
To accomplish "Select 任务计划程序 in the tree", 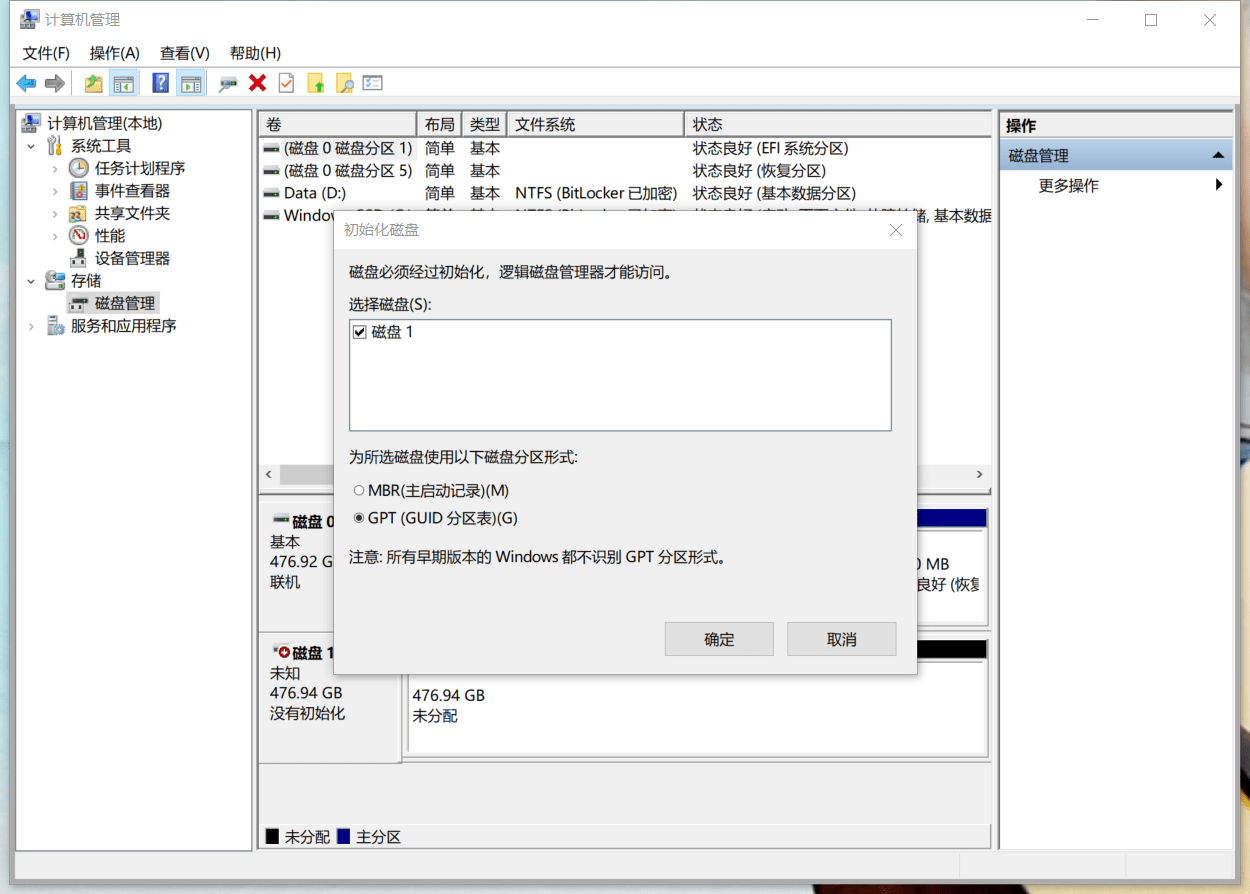I will click(x=139, y=168).
